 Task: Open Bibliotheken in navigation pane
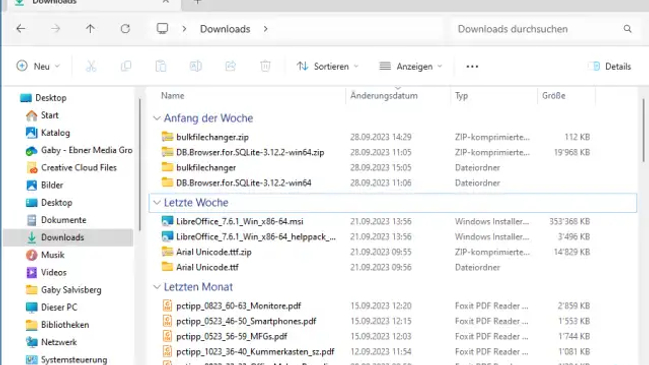57,325
